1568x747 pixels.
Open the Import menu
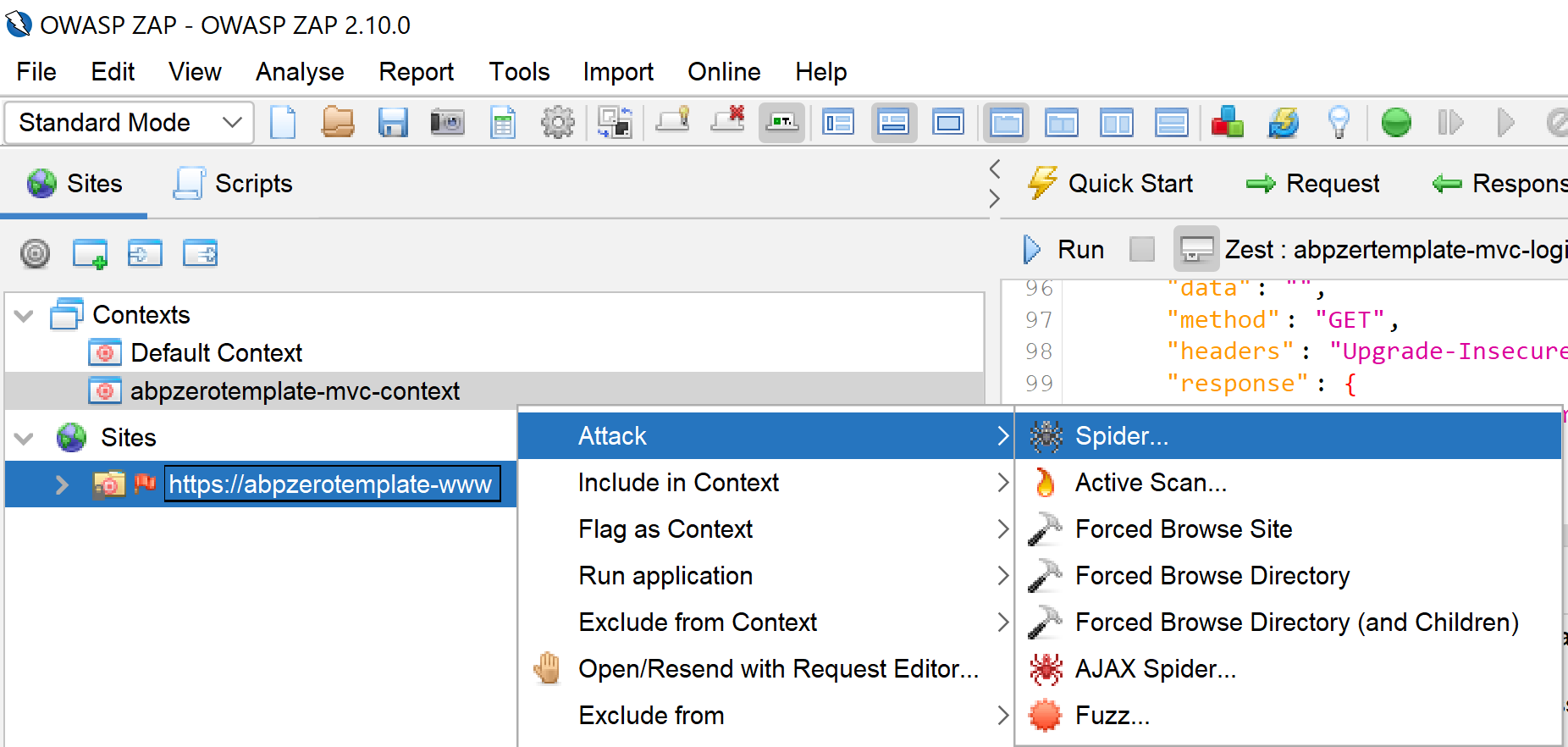(x=618, y=72)
